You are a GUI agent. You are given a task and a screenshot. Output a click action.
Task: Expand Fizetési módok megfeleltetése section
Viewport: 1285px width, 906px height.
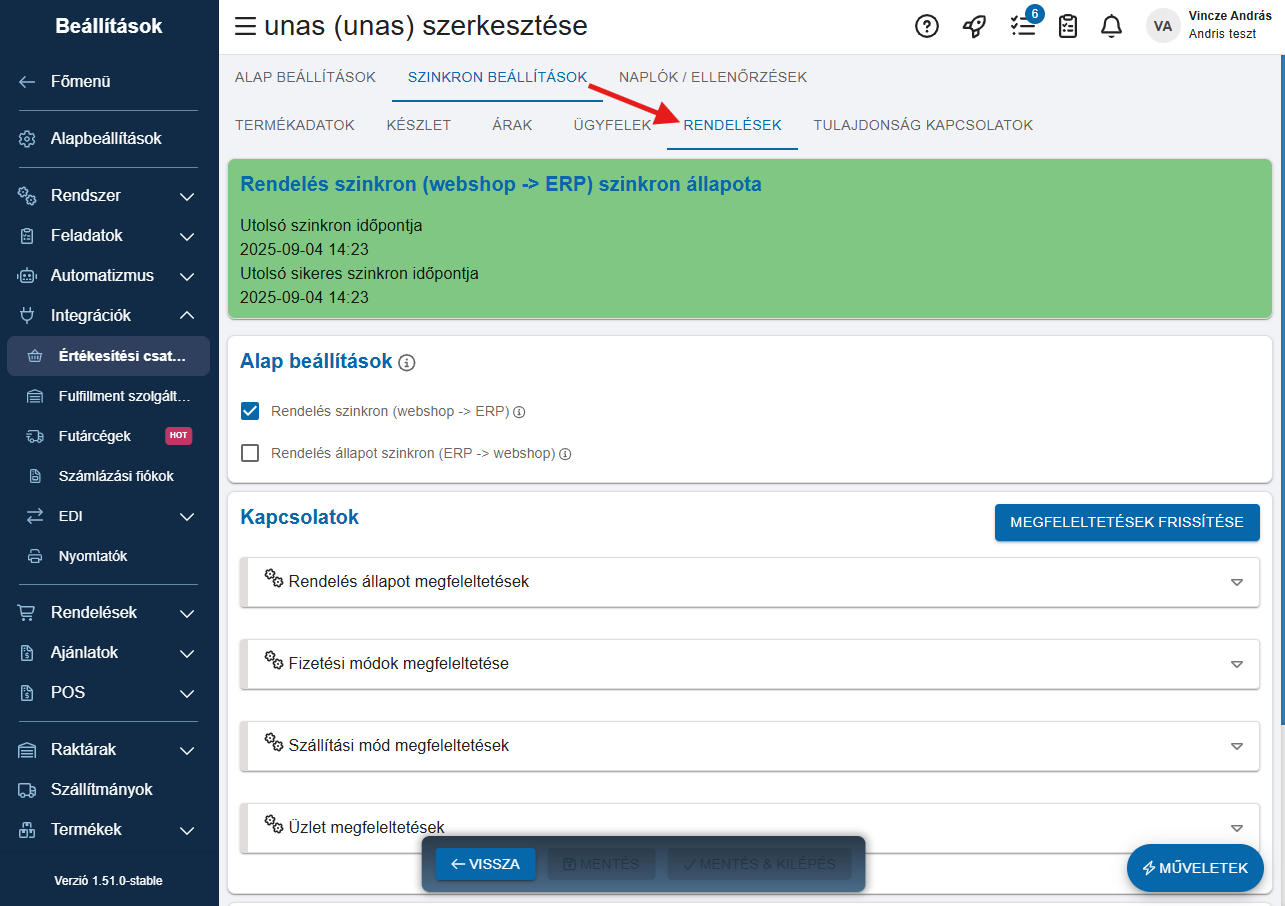(750, 664)
